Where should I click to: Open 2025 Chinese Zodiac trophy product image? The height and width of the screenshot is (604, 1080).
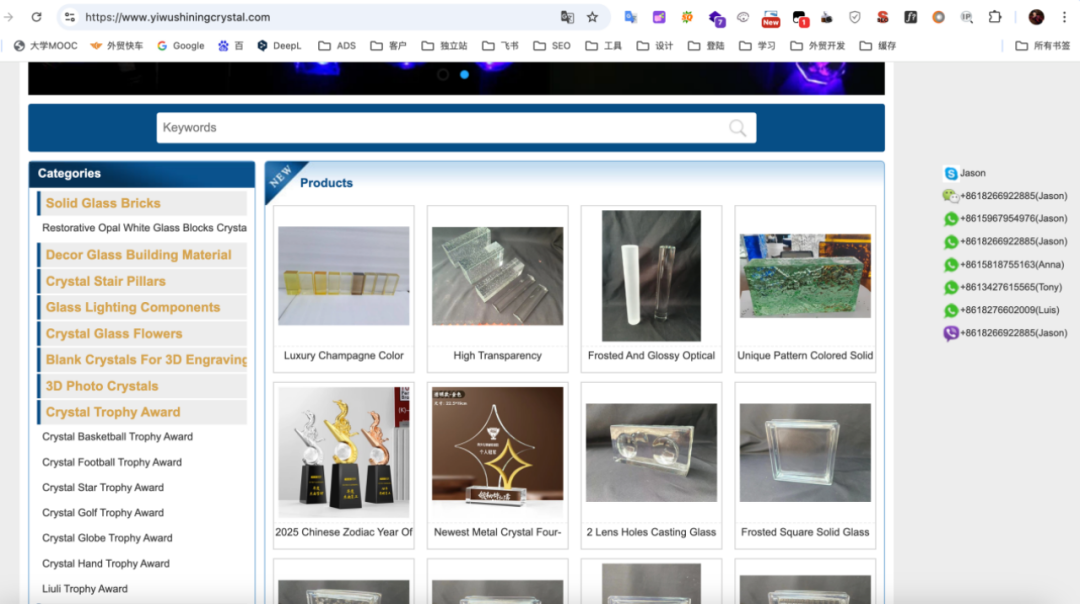coord(344,452)
